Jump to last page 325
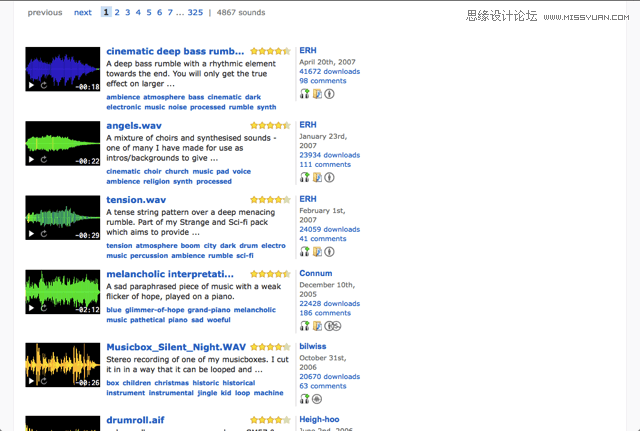This screenshot has height=431, width=640. pyautogui.click(x=195, y=13)
